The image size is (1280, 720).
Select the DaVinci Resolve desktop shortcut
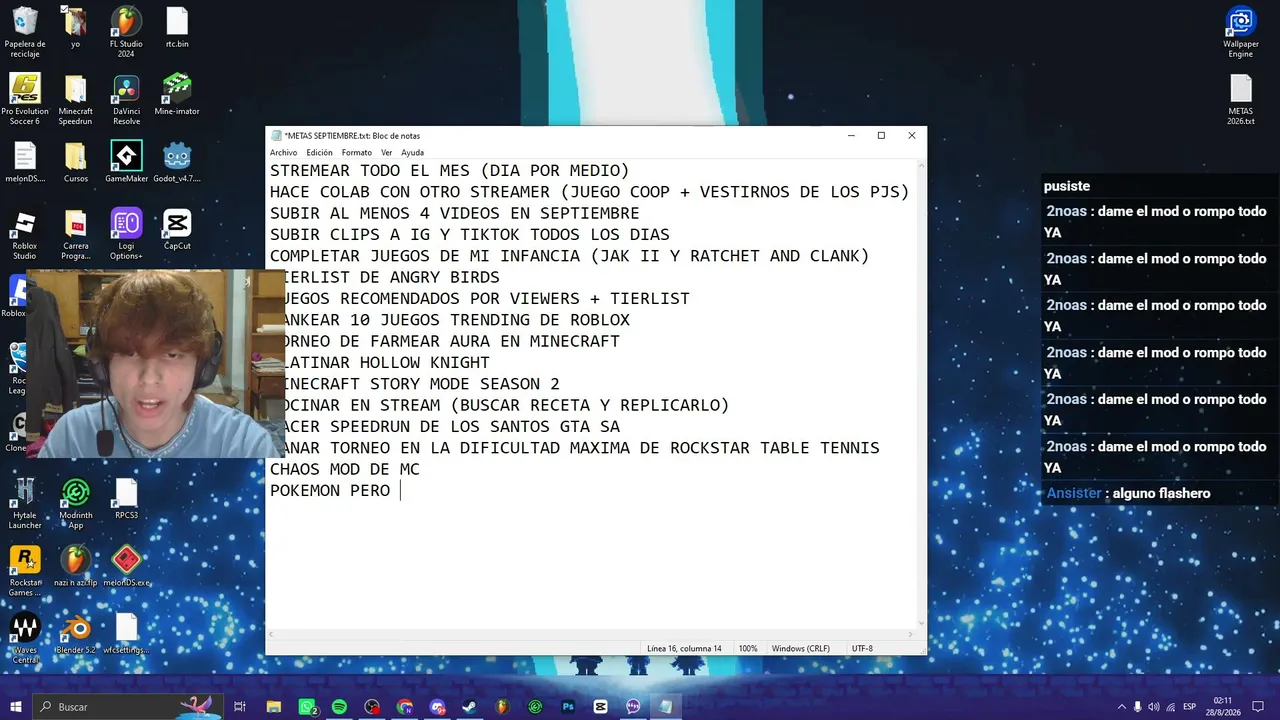126,99
